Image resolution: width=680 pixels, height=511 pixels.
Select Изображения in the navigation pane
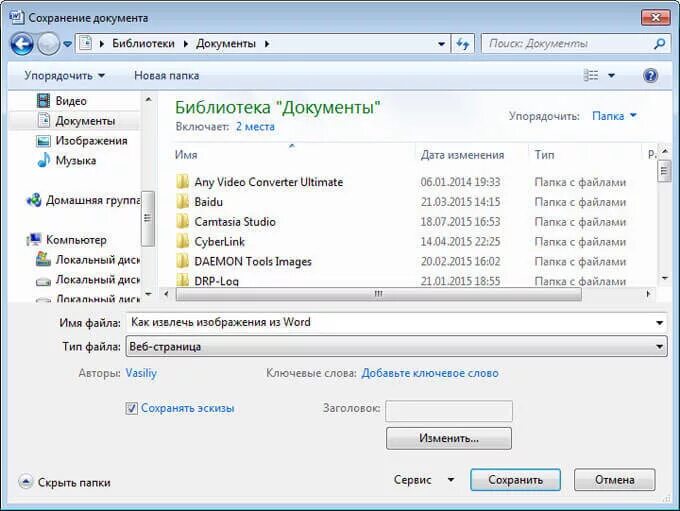92,141
